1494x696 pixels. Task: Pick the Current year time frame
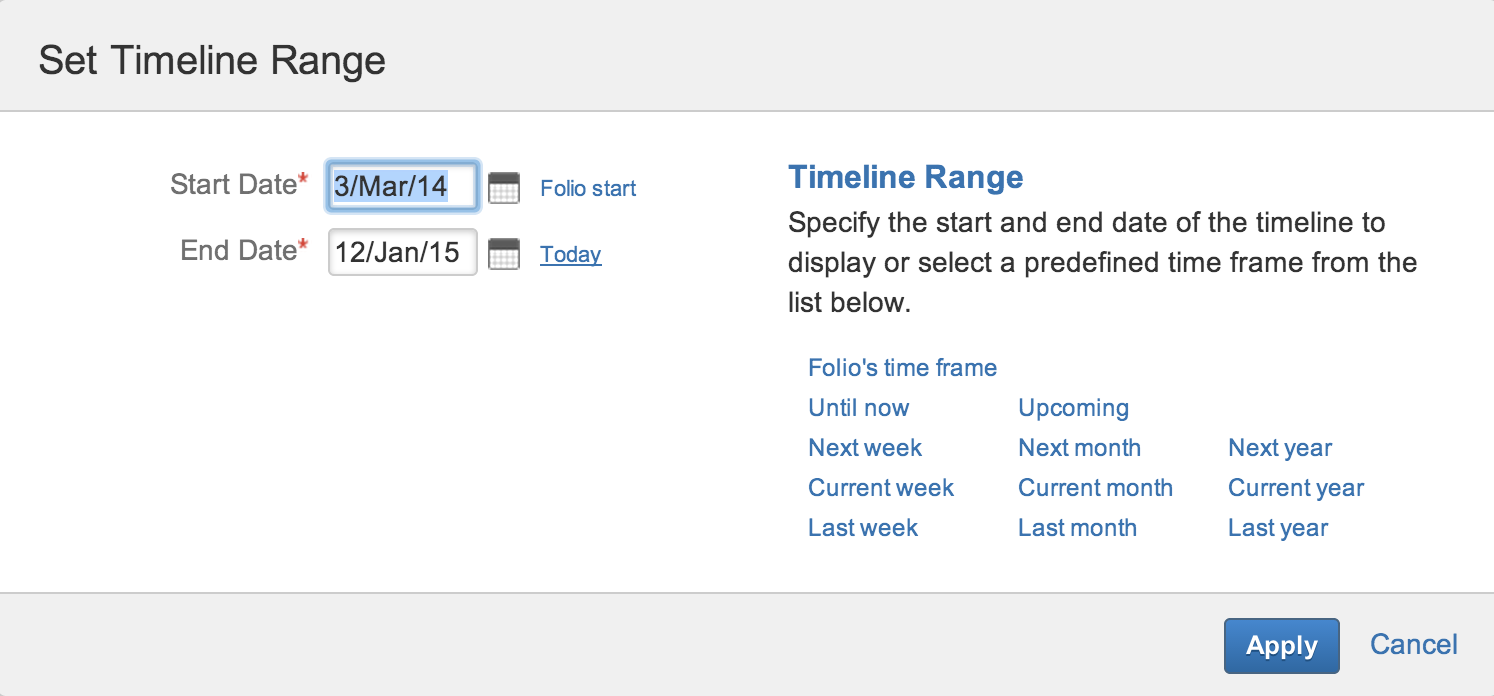(1296, 488)
